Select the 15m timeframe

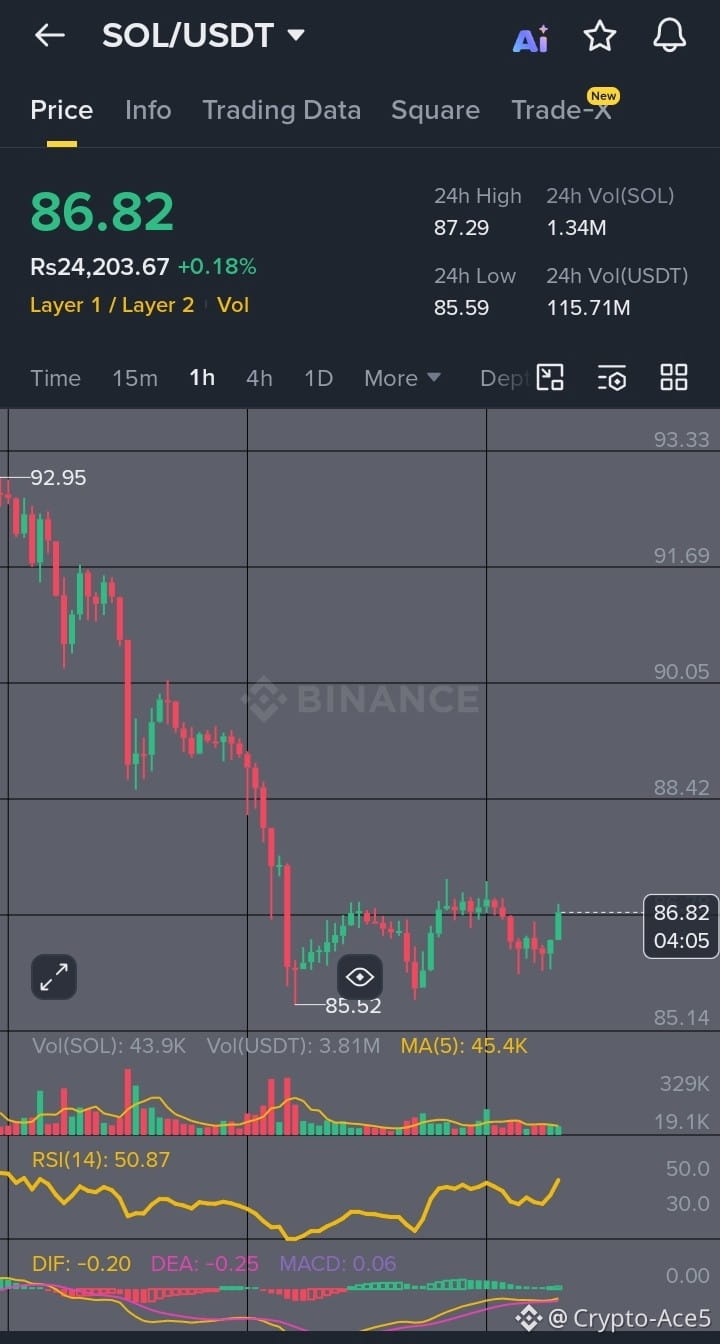pyautogui.click(x=135, y=378)
